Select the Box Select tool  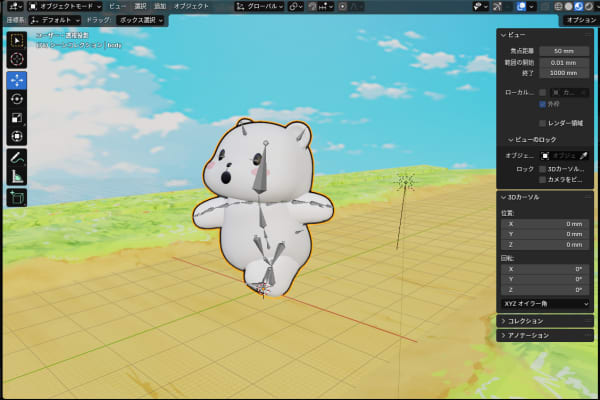point(17,41)
